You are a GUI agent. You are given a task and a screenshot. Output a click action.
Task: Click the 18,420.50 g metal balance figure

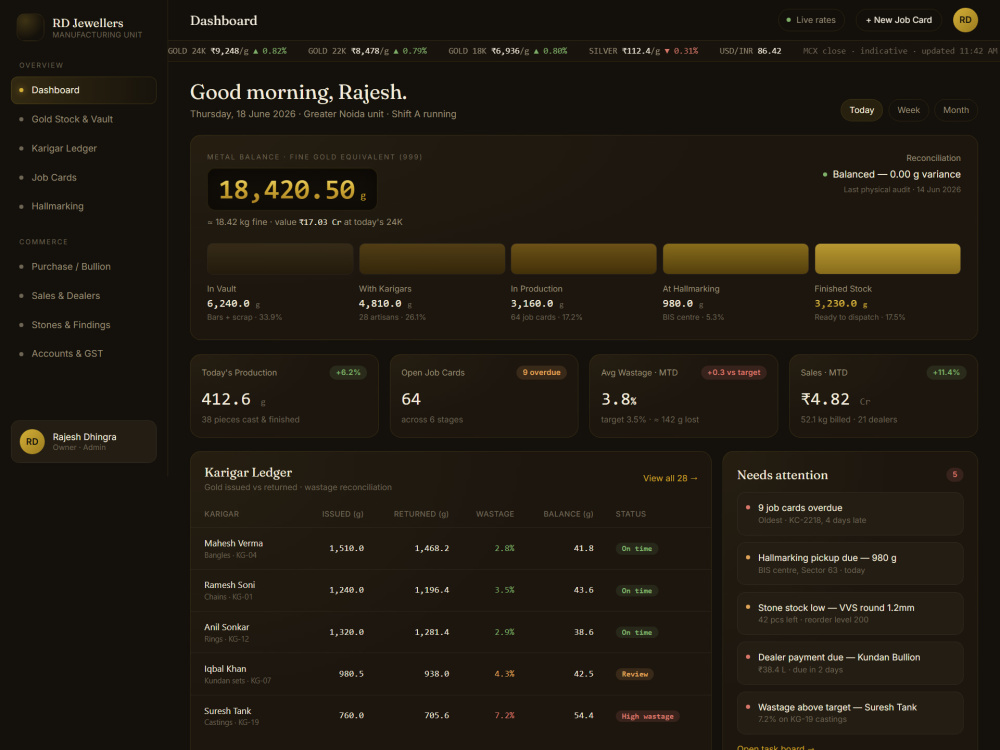point(292,189)
